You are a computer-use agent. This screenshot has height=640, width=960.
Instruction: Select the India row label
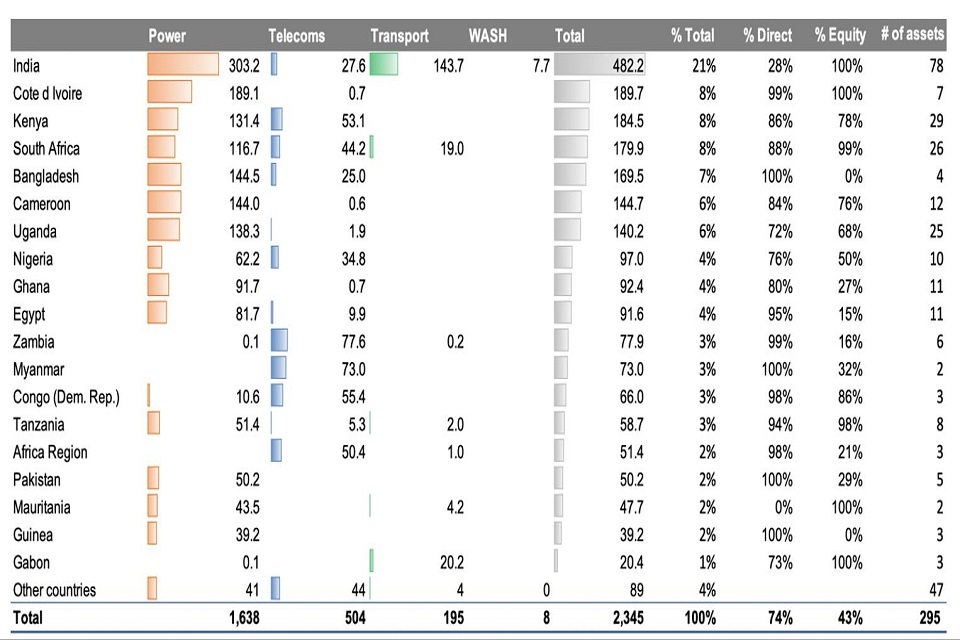click(x=27, y=66)
